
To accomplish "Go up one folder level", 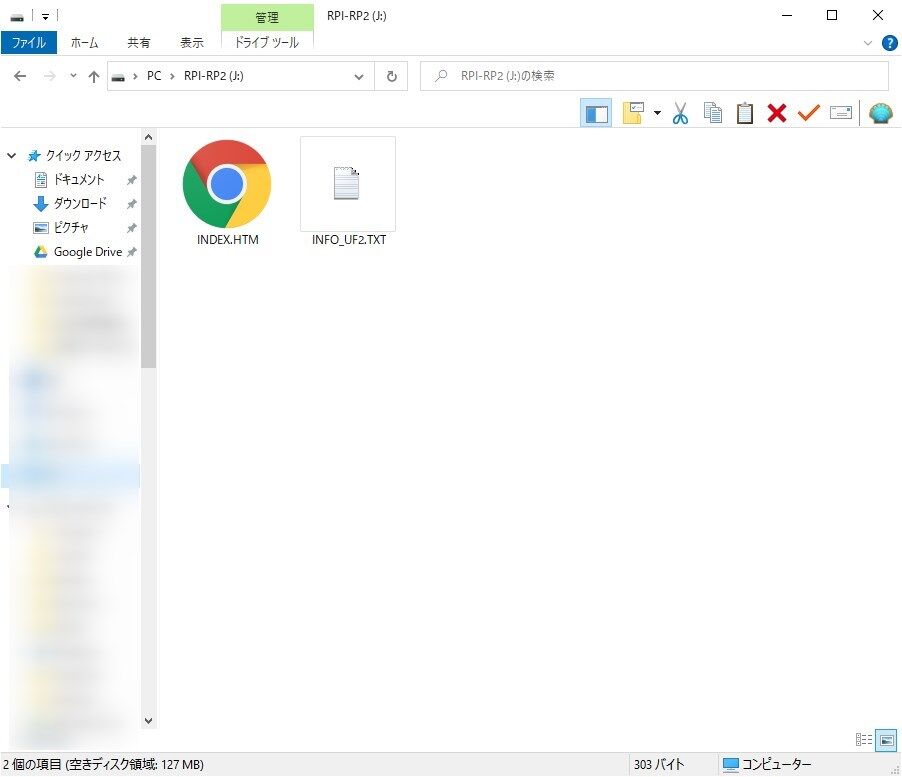I will pyautogui.click(x=94, y=76).
